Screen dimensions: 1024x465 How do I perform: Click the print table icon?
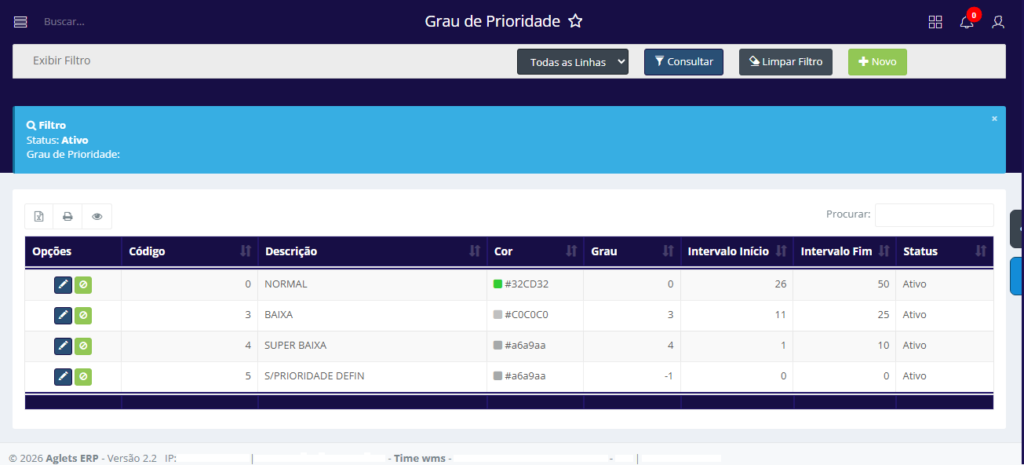(x=68, y=216)
